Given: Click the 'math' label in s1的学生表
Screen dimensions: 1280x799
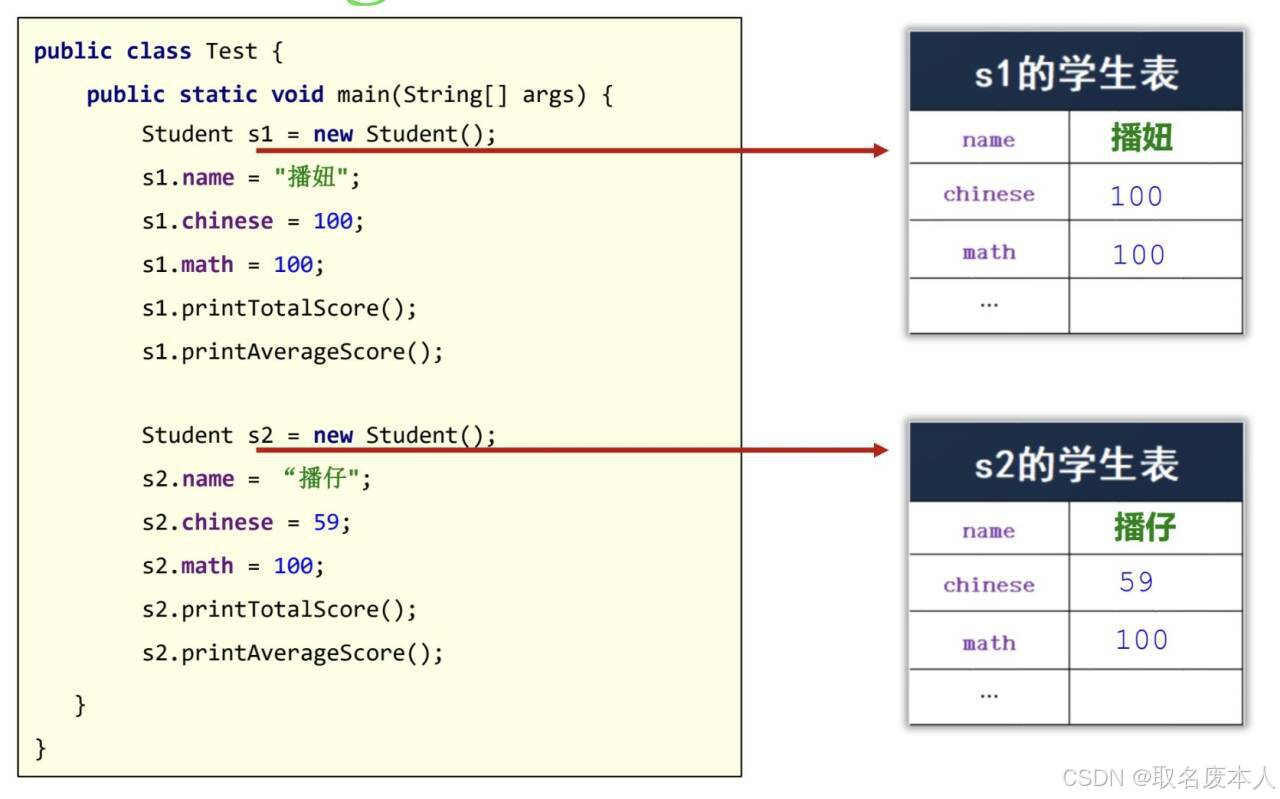Looking at the screenshot, I should 989,251.
